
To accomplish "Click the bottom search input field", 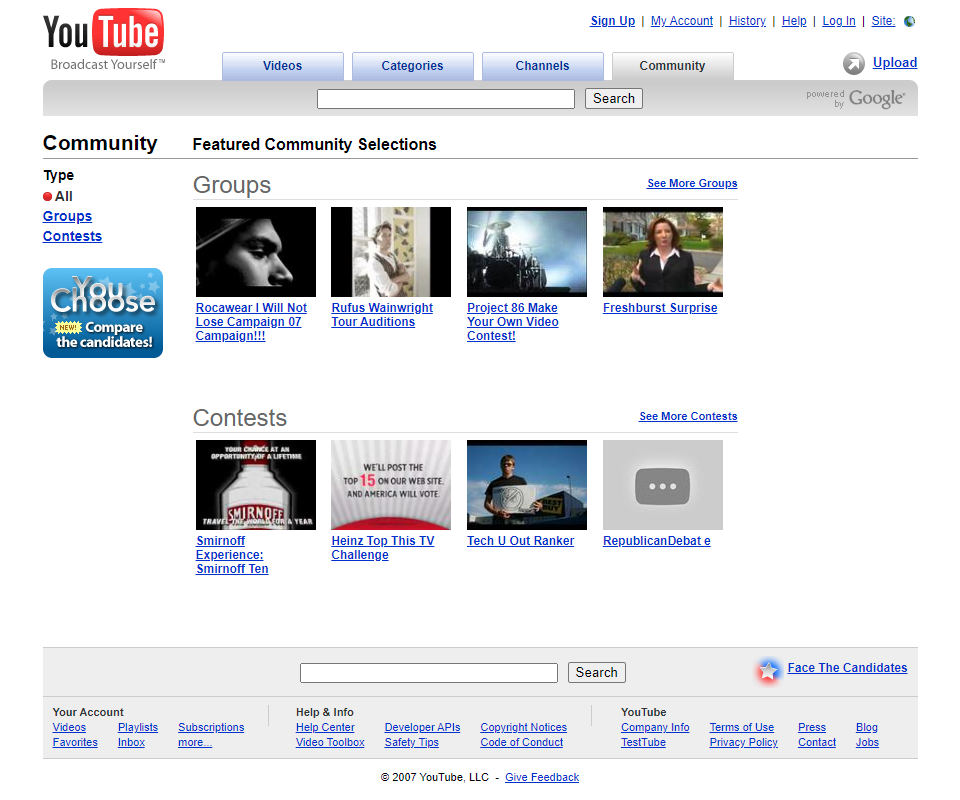I will [x=429, y=673].
